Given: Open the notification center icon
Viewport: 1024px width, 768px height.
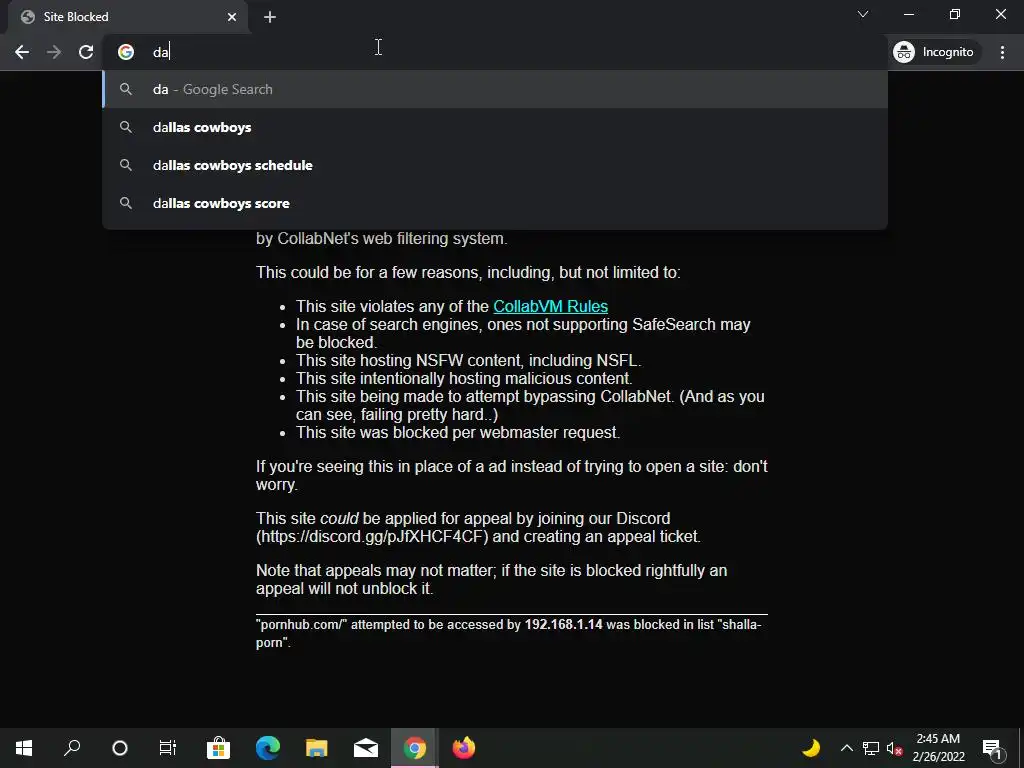Looking at the screenshot, I should click(x=992, y=748).
